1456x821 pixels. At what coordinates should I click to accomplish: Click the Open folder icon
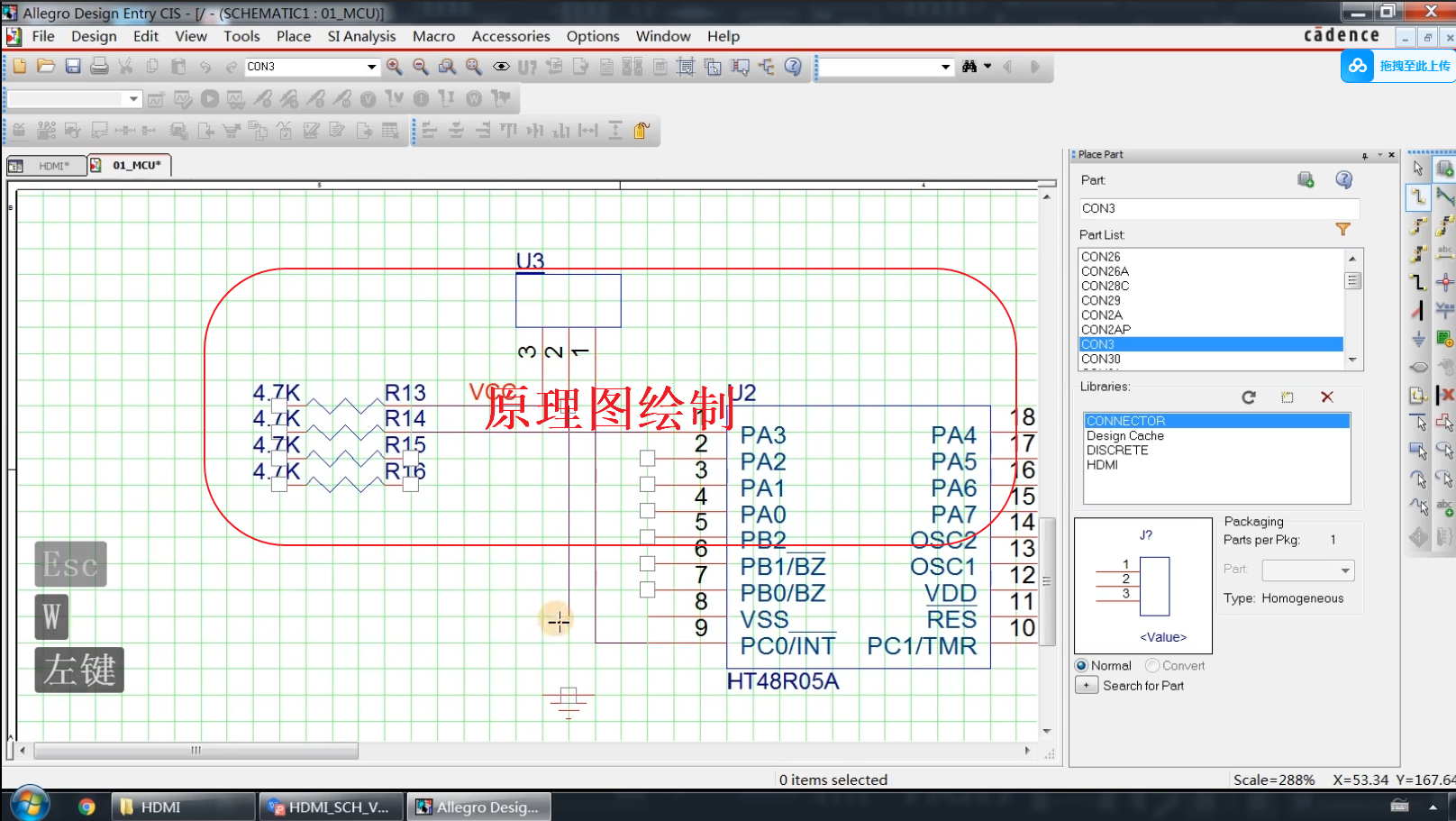pyautogui.click(x=46, y=67)
